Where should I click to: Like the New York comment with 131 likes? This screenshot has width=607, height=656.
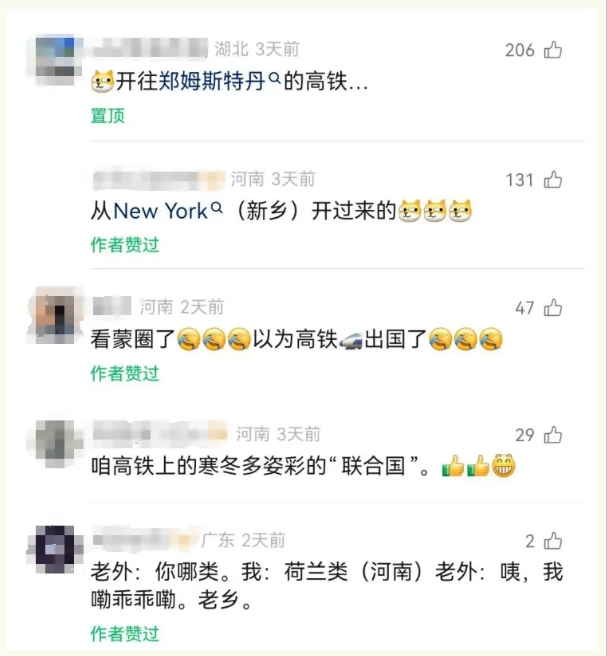coord(553,179)
